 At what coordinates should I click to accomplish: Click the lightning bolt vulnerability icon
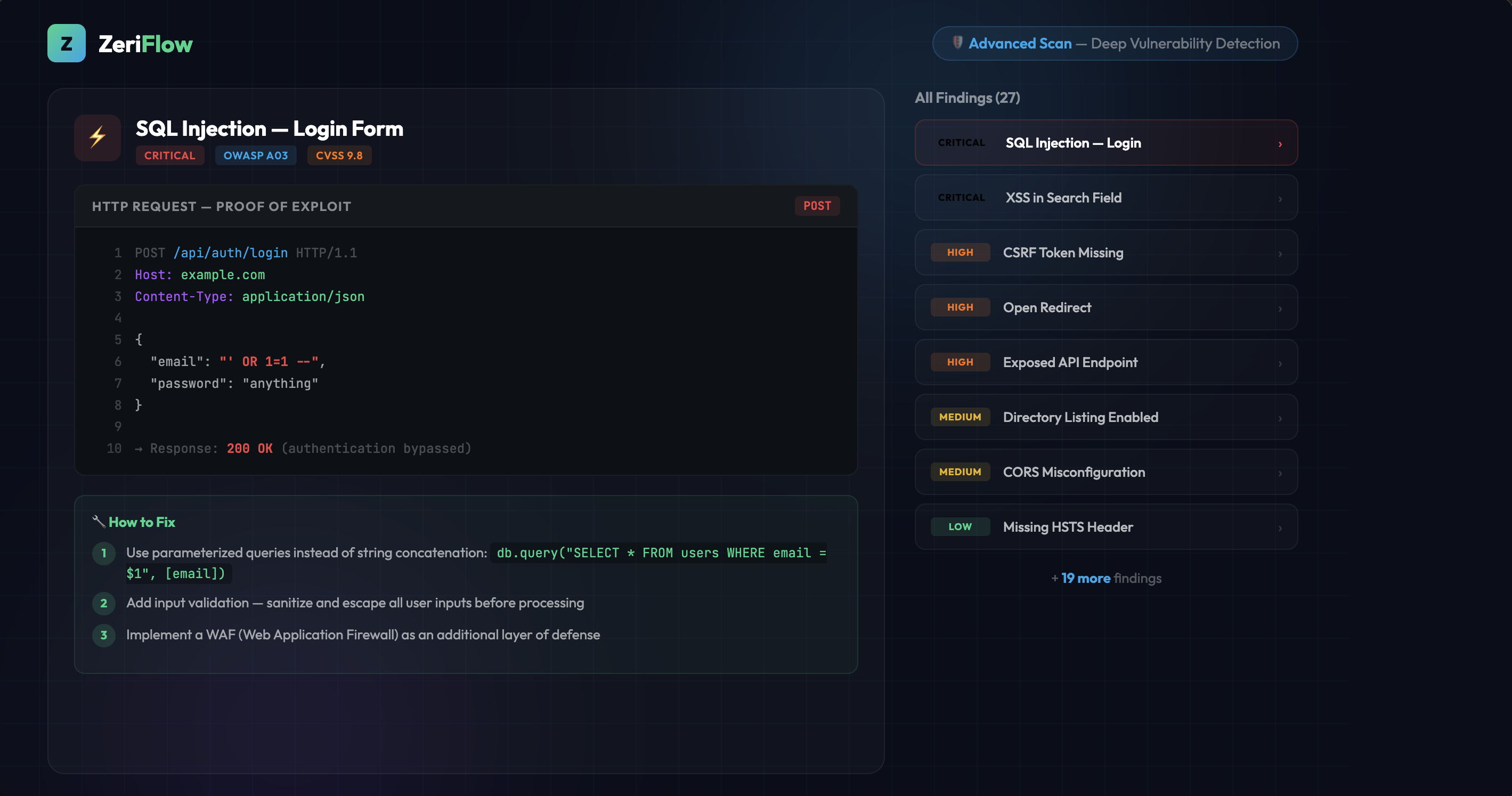coord(97,137)
